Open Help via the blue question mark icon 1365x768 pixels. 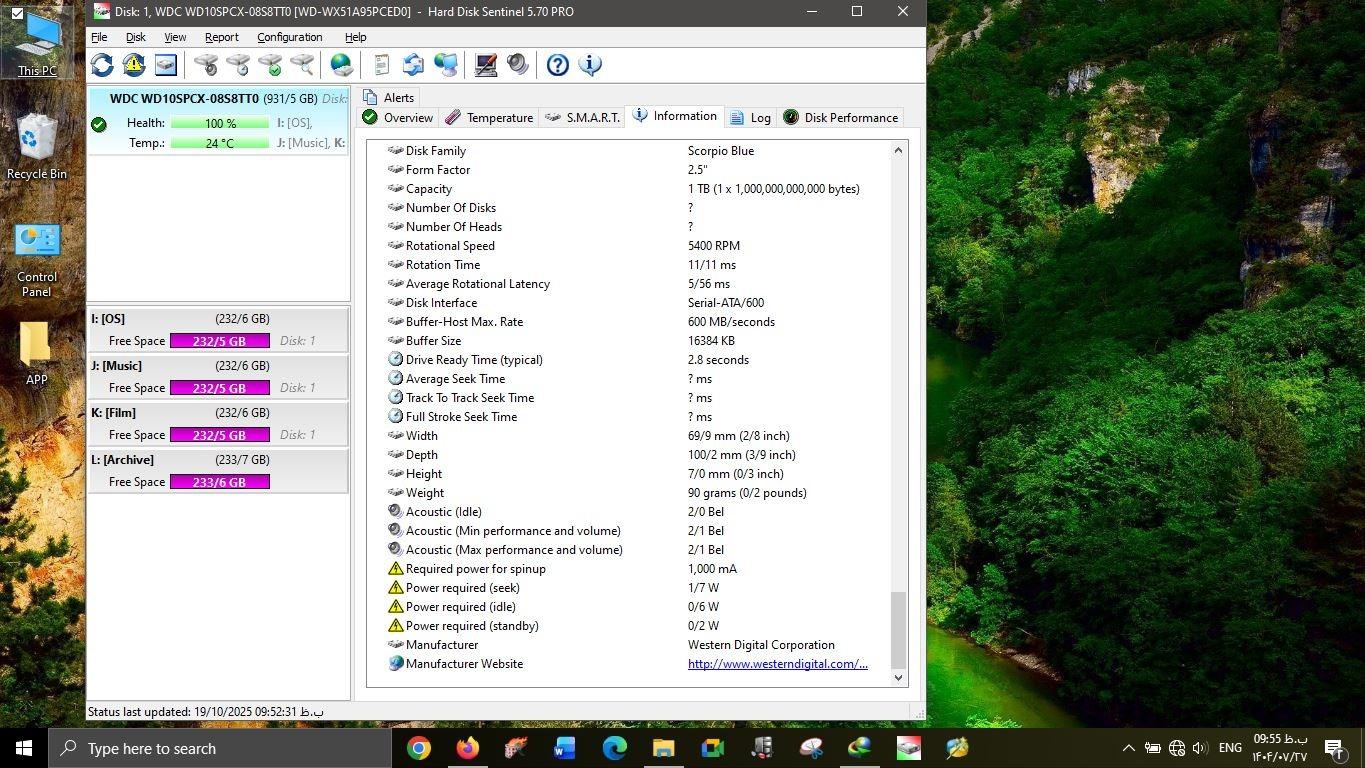pos(558,65)
